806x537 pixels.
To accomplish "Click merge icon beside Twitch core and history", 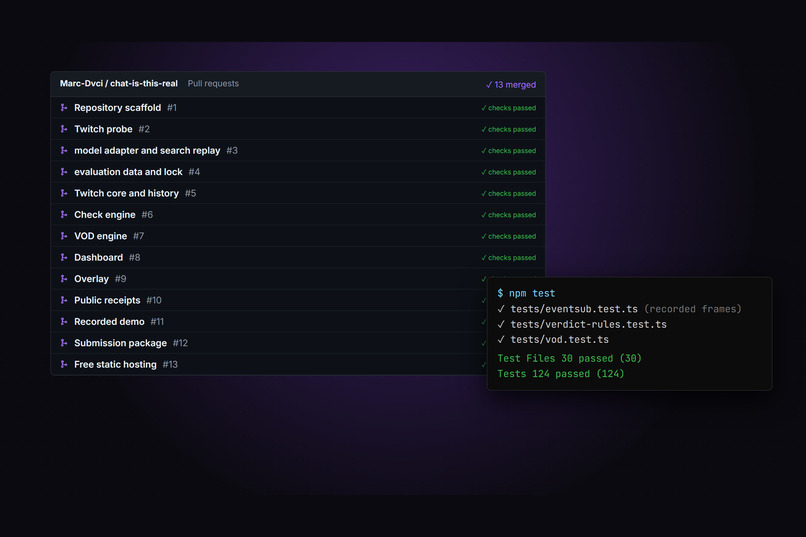I will pos(64,193).
